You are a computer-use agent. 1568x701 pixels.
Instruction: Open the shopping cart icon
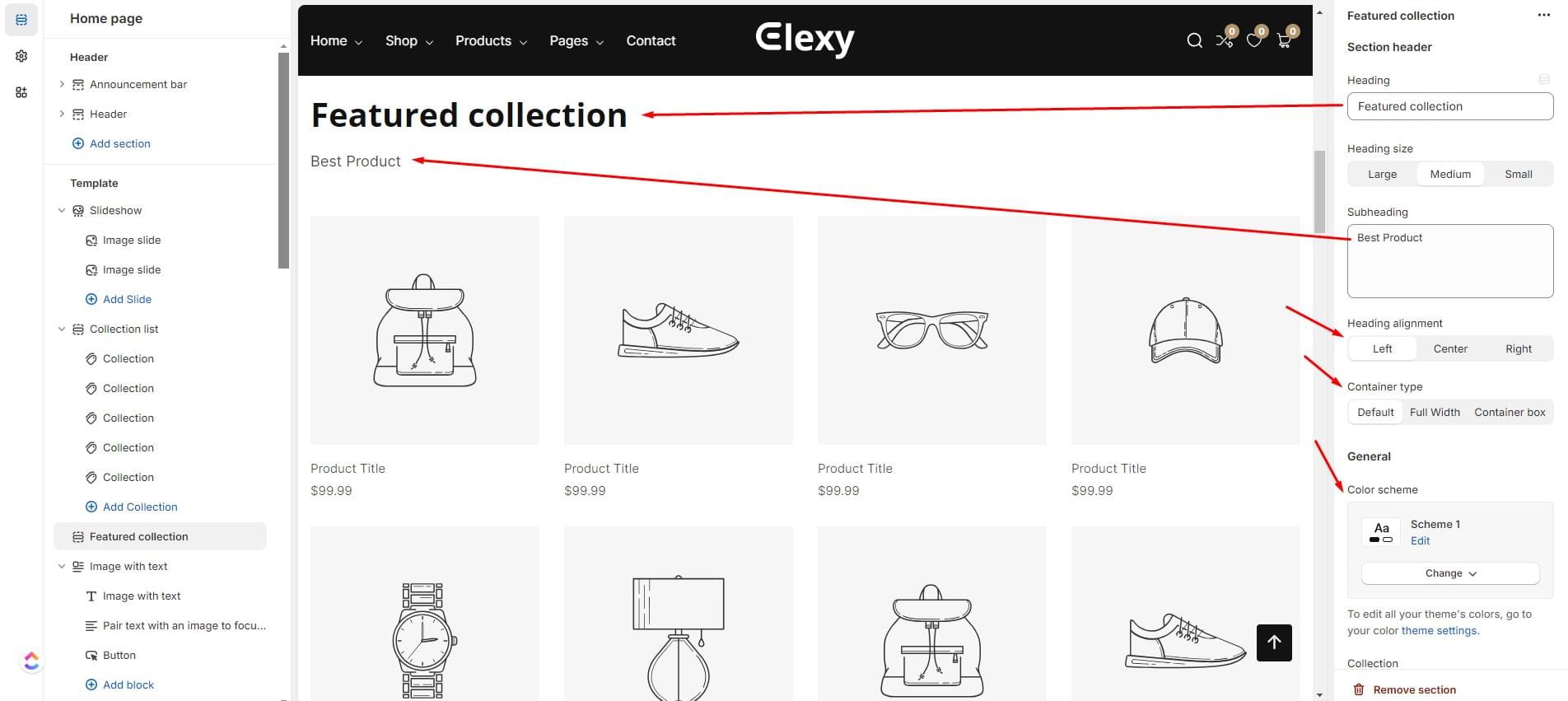coord(1283,41)
